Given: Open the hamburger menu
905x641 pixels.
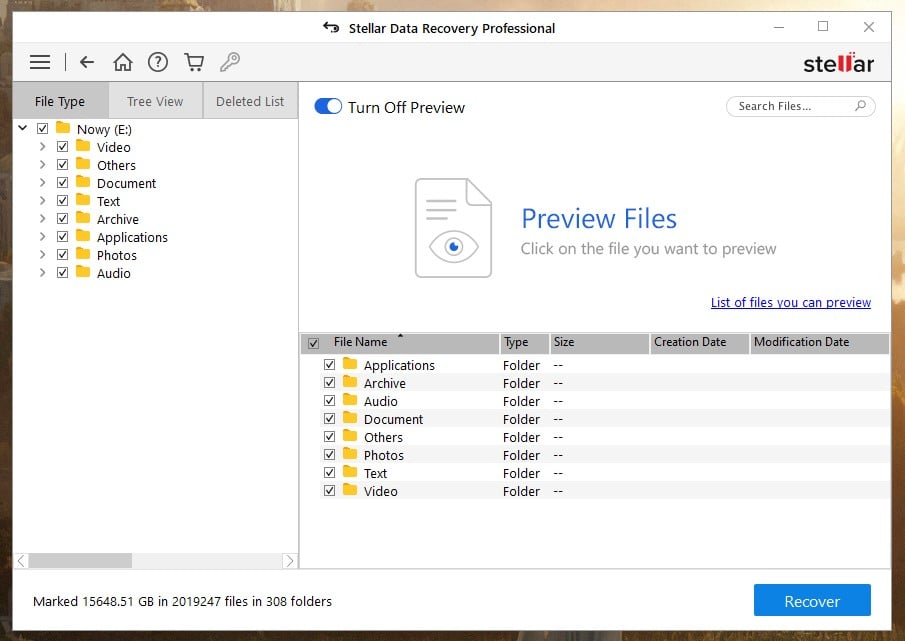Looking at the screenshot, I should coord(40,62).
